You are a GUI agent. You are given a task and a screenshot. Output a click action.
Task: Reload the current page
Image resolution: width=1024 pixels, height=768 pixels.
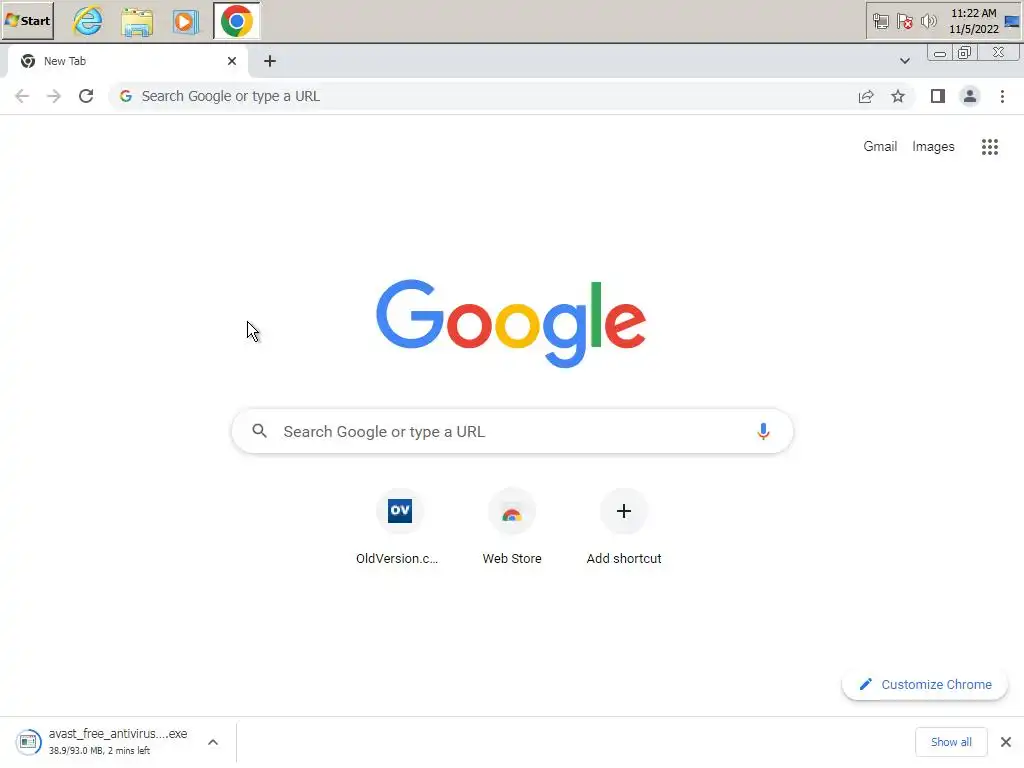[86, 96]
